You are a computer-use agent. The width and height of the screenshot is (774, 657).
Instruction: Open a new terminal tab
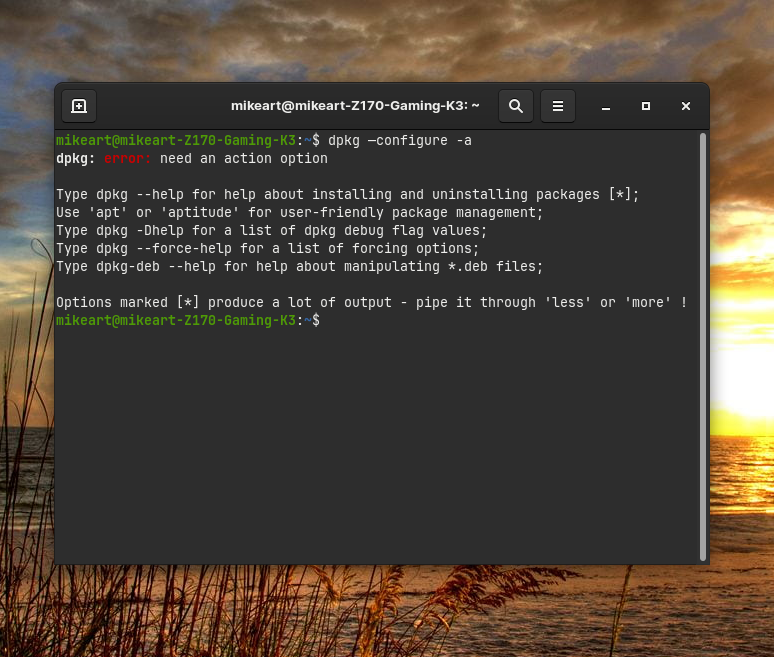click(x=79, y=106)
